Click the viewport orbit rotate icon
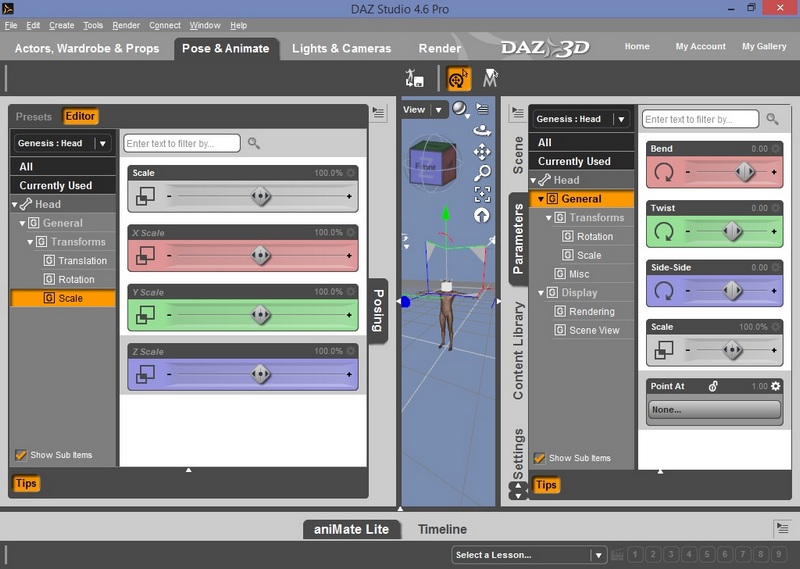 click(x=482, y=130)
